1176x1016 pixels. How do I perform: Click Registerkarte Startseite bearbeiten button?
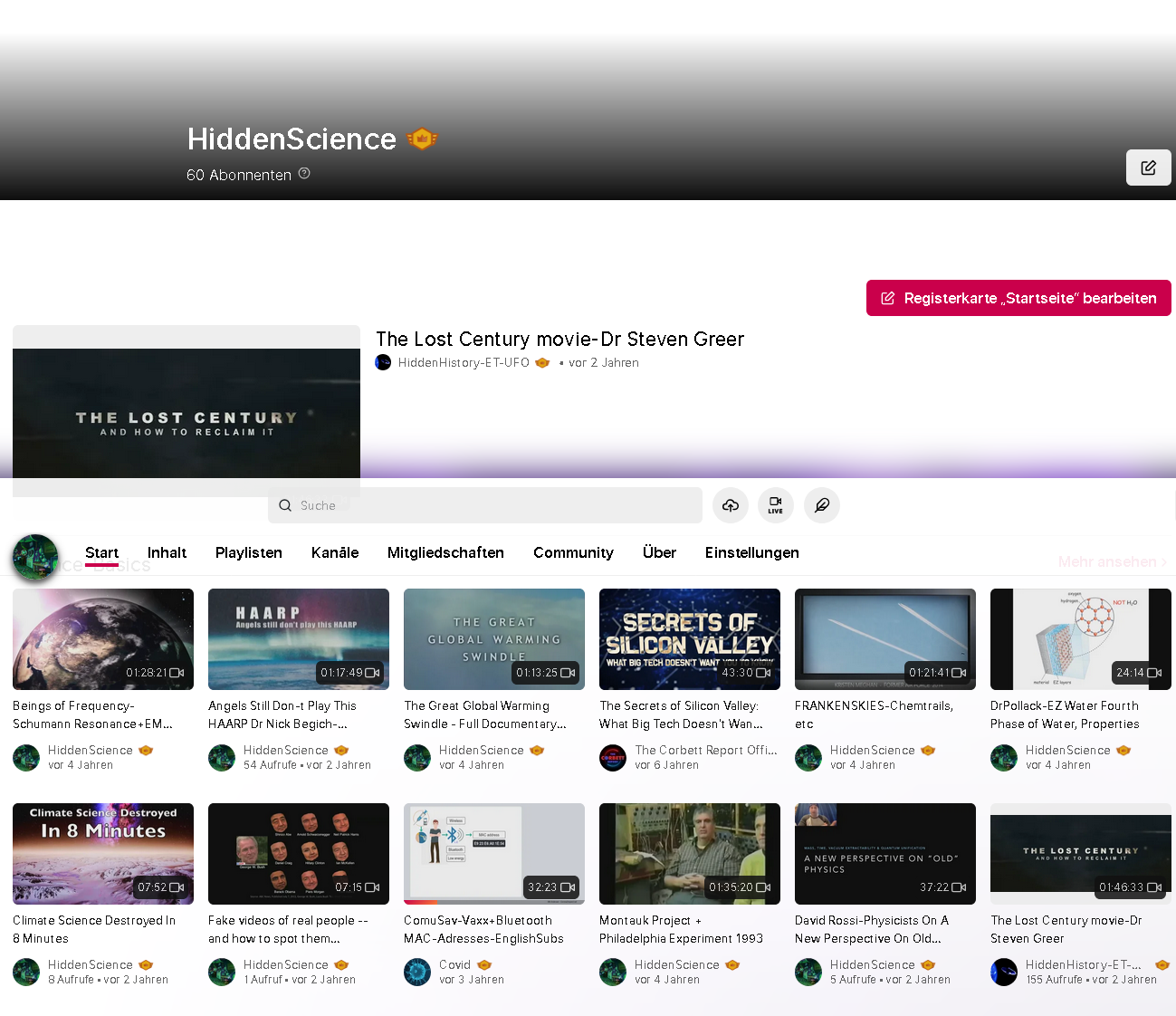(x=1018, y=298)
